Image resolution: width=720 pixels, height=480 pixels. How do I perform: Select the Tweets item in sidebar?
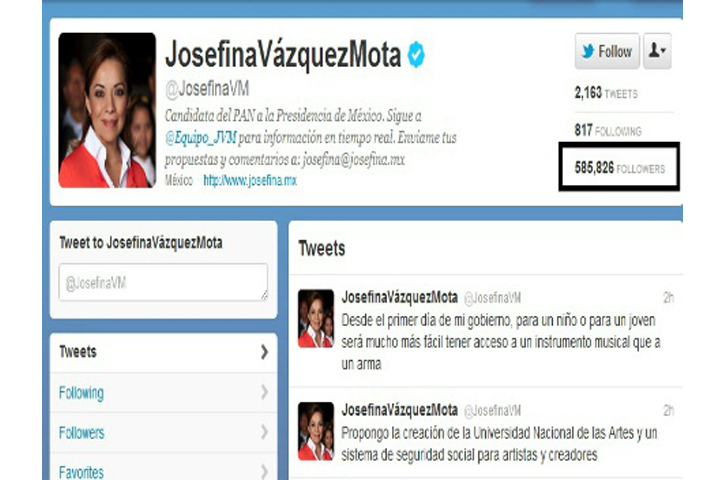coord(163,352)
